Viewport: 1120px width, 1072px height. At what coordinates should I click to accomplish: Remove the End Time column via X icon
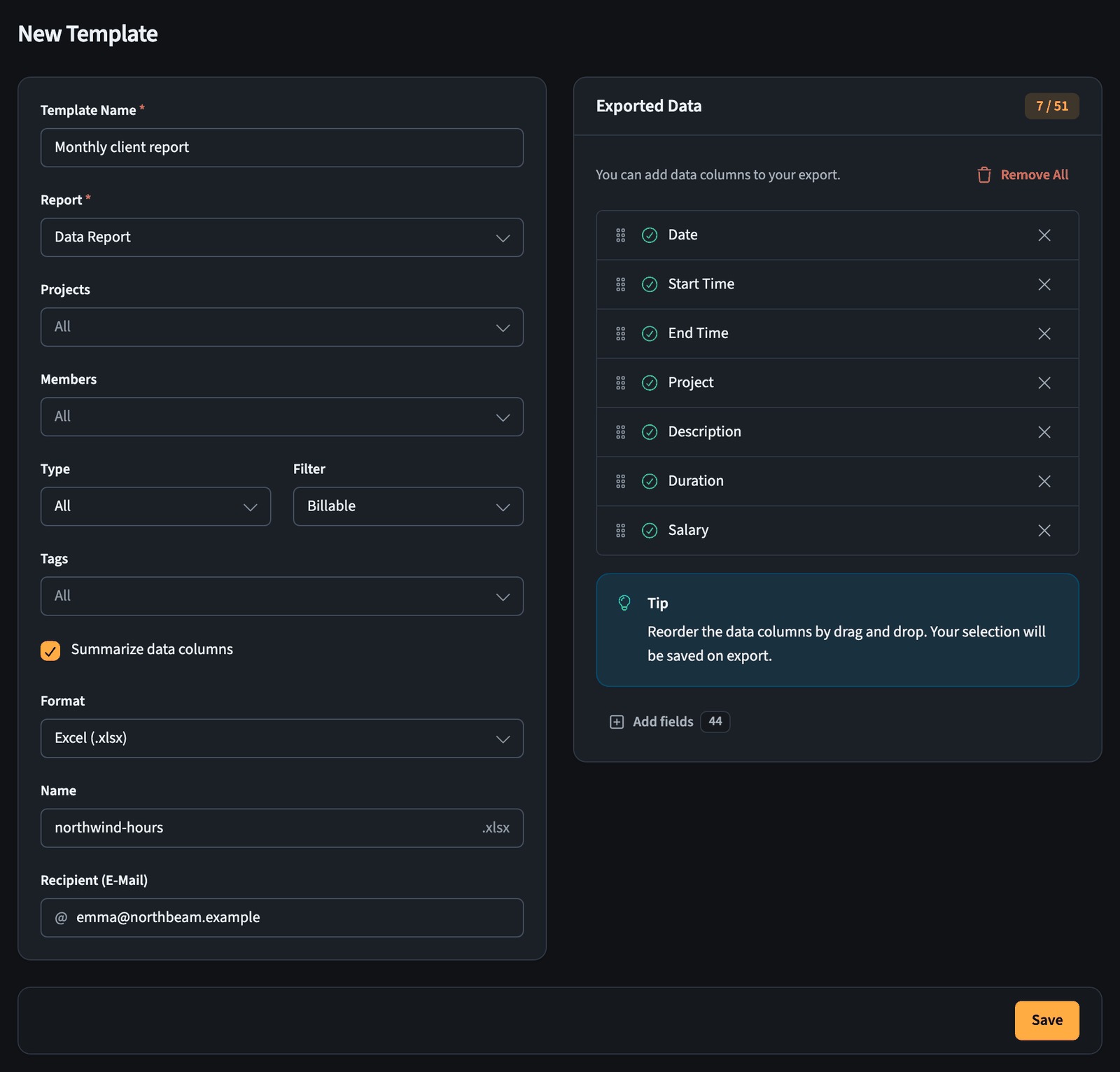1044,333
